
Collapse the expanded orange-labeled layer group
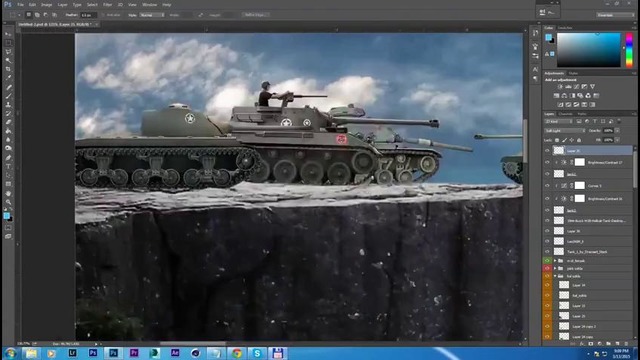(555, 276)
